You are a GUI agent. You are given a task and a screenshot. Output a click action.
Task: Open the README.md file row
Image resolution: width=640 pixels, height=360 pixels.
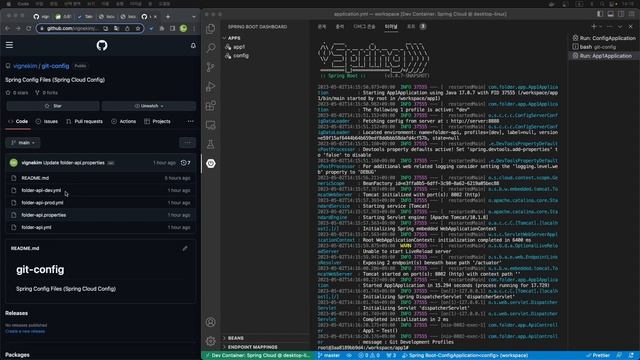(x=100, y=178)
